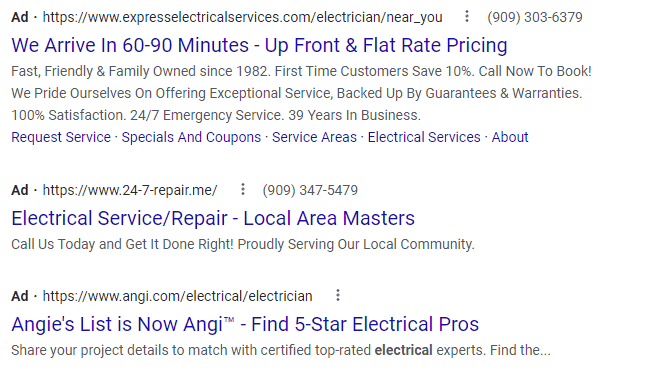Image resolution: width=647 pixels, height=374 pixels.
Task: Open 'Electrical Service/Repair - Local Area Masters' headline
Action: coord(213,218)
